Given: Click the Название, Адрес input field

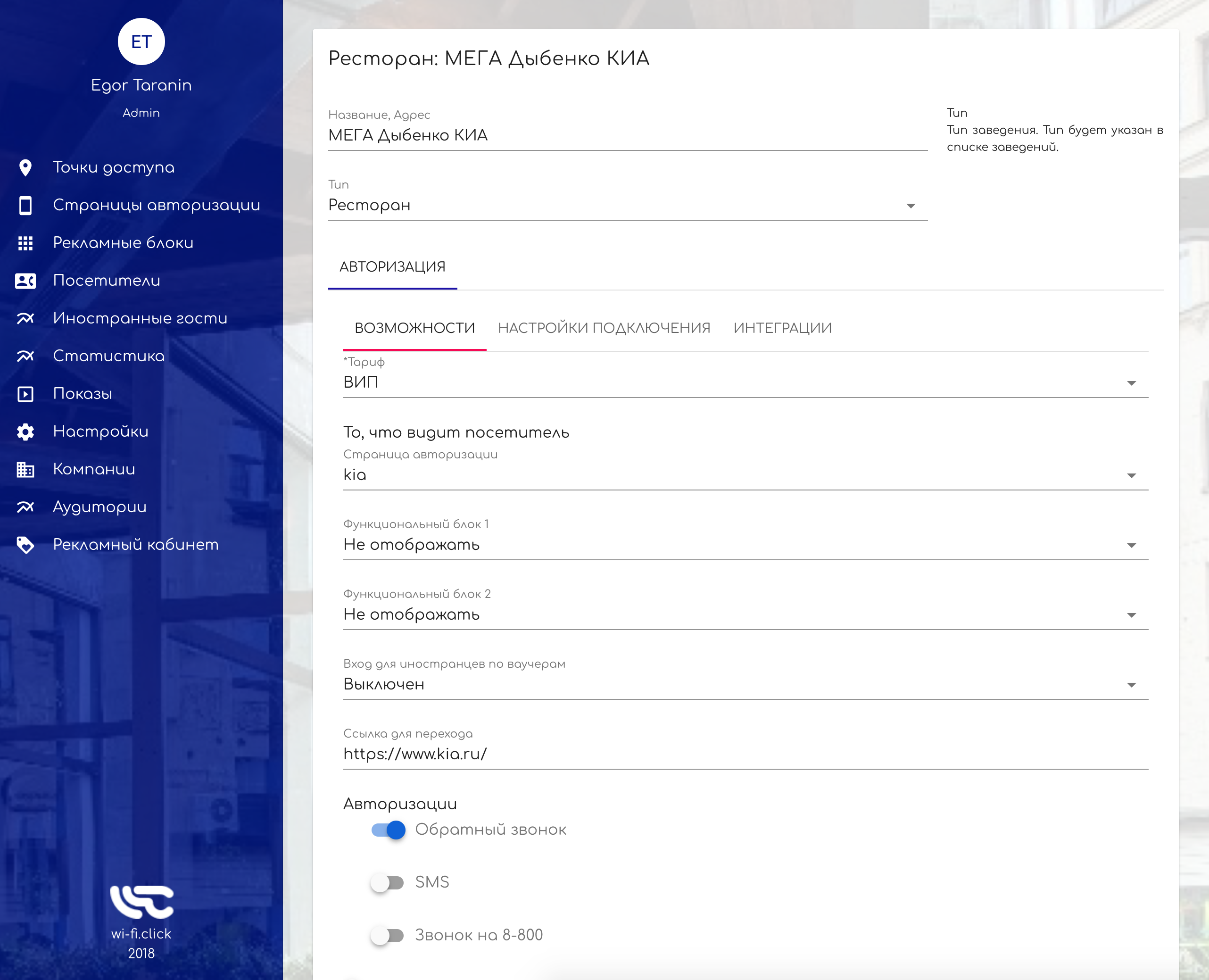Looking at the screenshot, I should pyautogui.click(x=628, y=135).
